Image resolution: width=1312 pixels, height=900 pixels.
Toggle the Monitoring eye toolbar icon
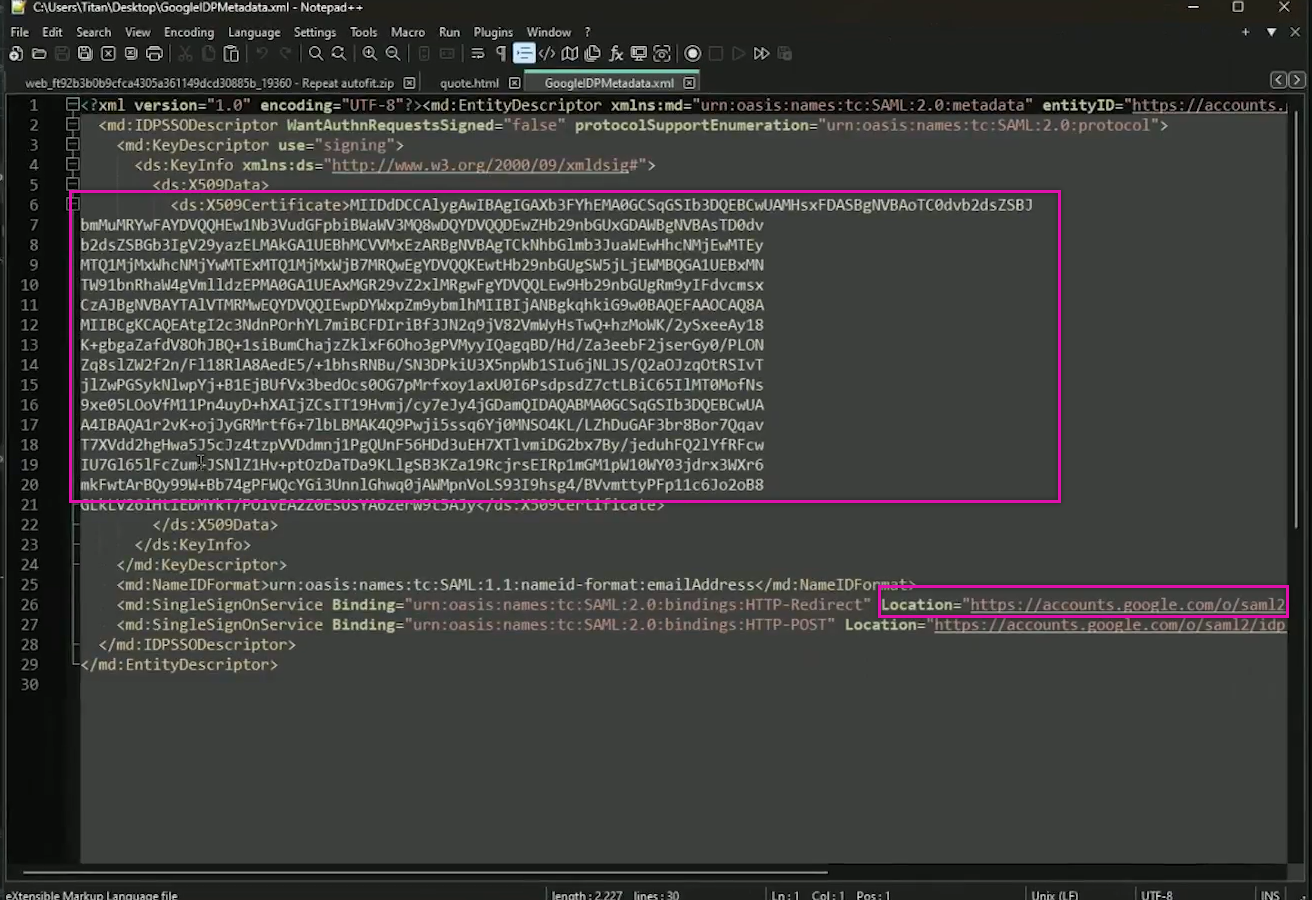click(x=662, y=53)
